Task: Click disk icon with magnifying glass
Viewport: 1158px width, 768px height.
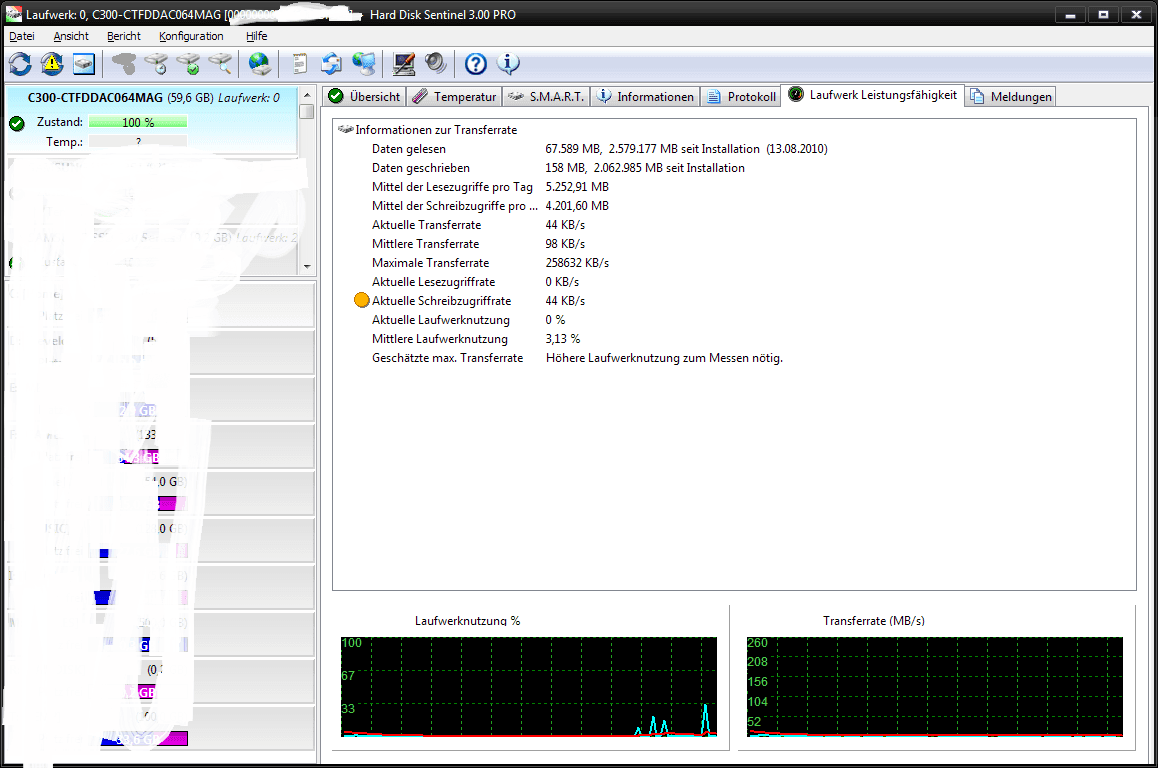Action: [220, 64]
